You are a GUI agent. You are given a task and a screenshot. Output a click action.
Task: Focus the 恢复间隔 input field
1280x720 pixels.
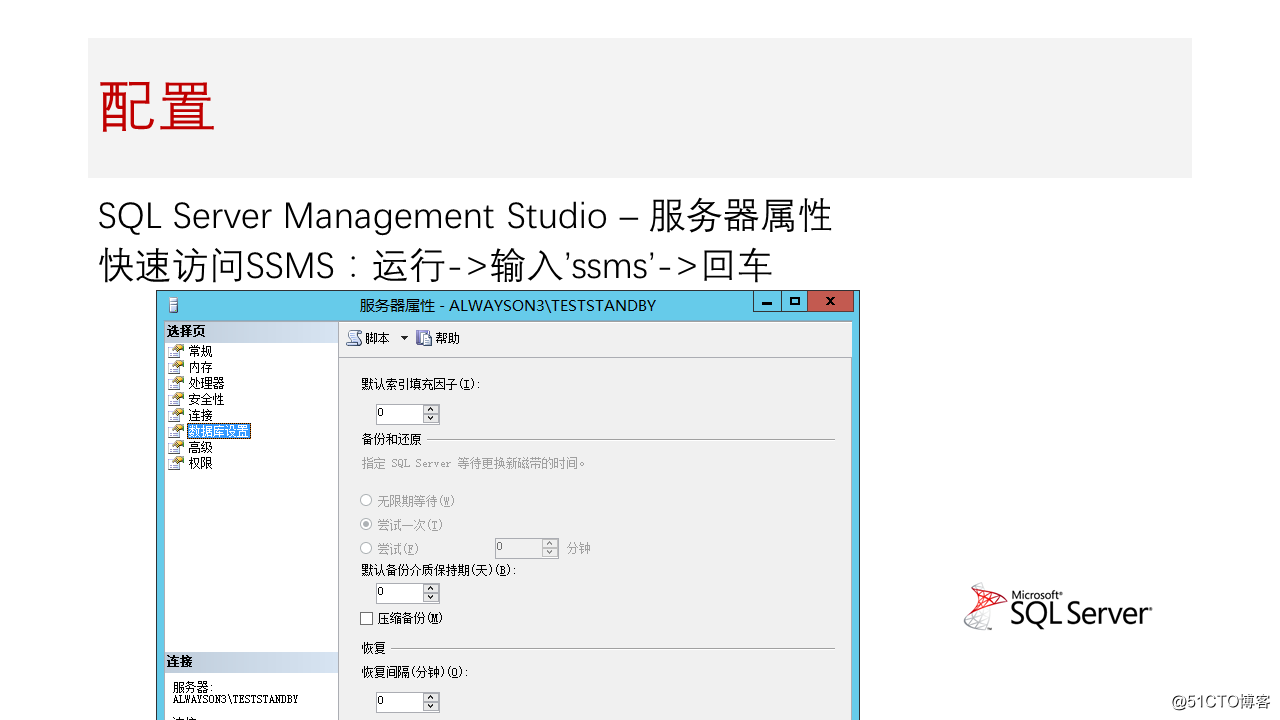[x=398, y=701]
